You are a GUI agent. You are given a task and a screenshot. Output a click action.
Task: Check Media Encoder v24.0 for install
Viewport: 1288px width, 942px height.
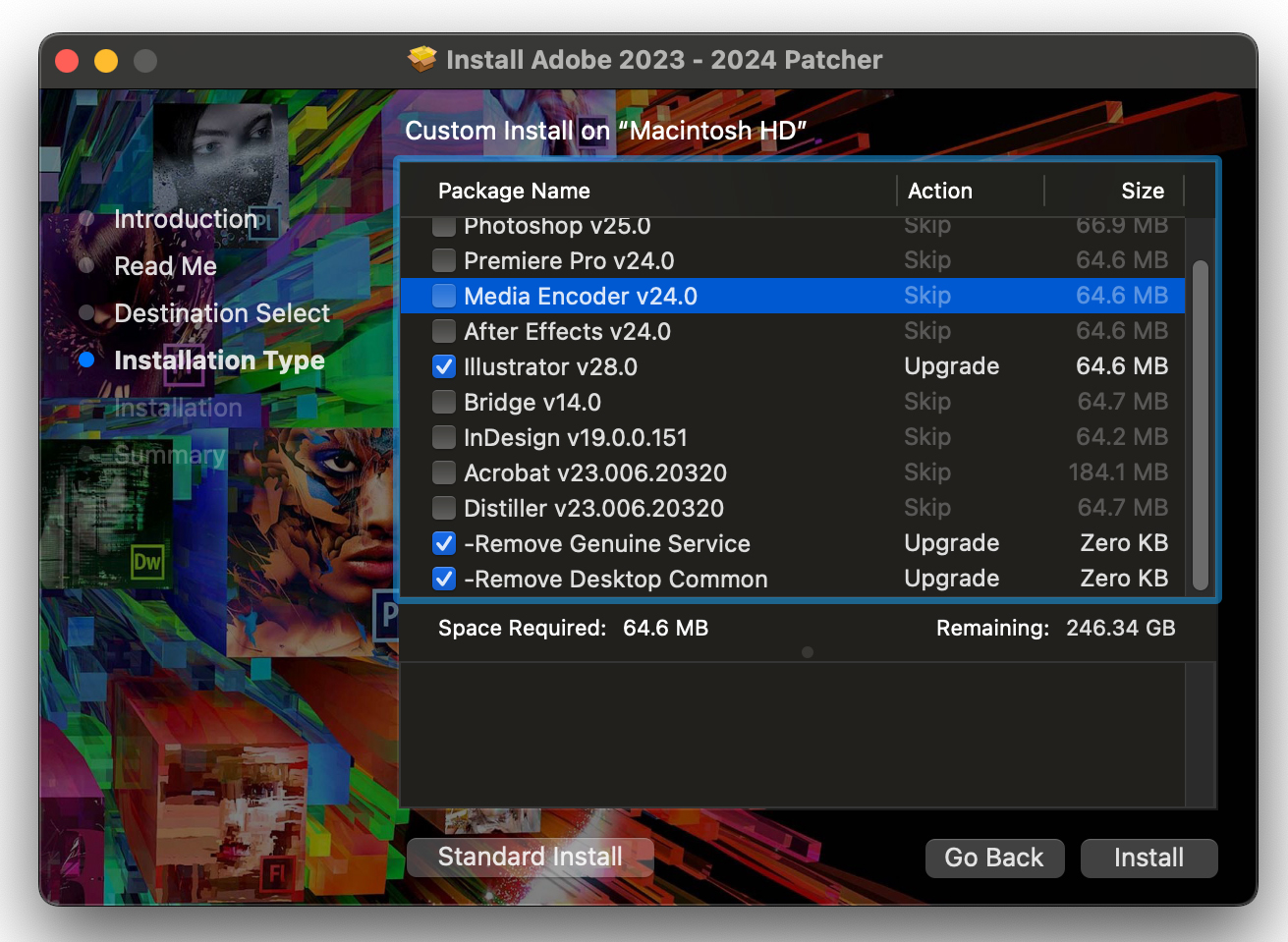443,296
